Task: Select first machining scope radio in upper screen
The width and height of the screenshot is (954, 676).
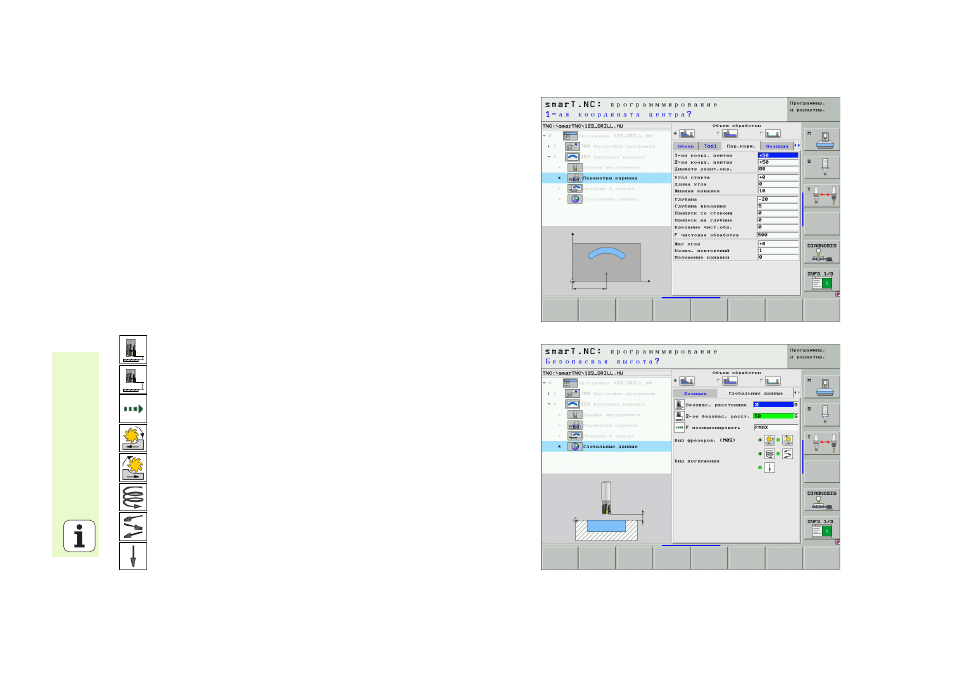Action: click(x=675, y=133)
